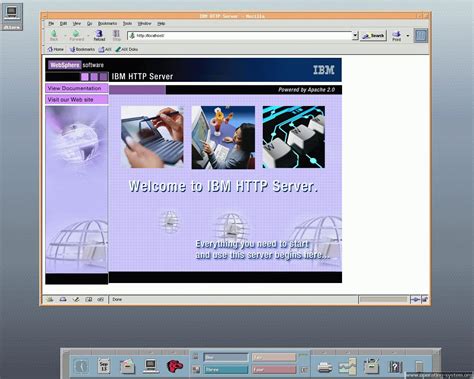This screenshot has width=474, height=379.
Task: Click the 'Powered by Apache 2.0' text
Action: pos(306,90)
